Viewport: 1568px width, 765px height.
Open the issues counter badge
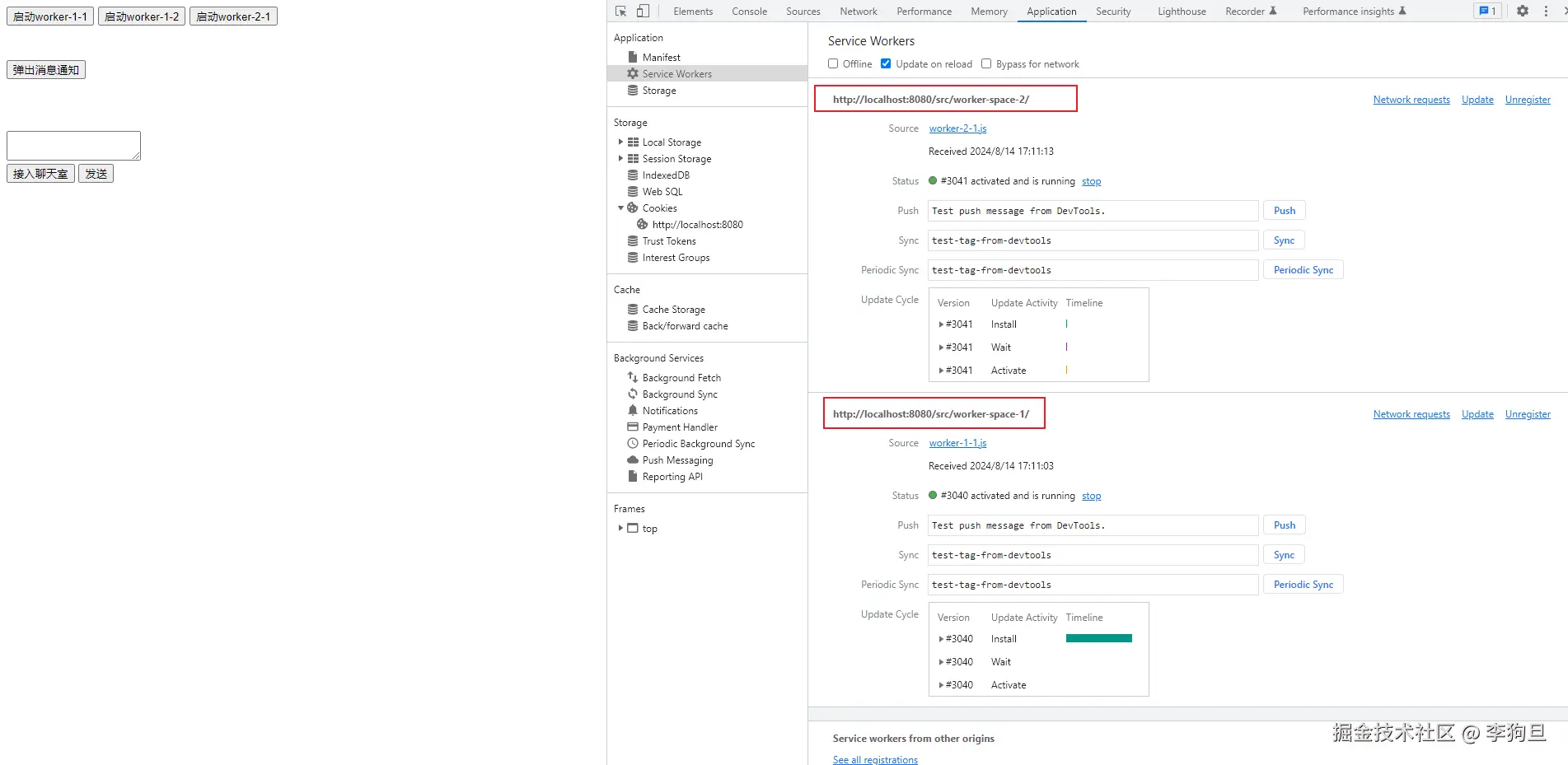point(1487,11)
